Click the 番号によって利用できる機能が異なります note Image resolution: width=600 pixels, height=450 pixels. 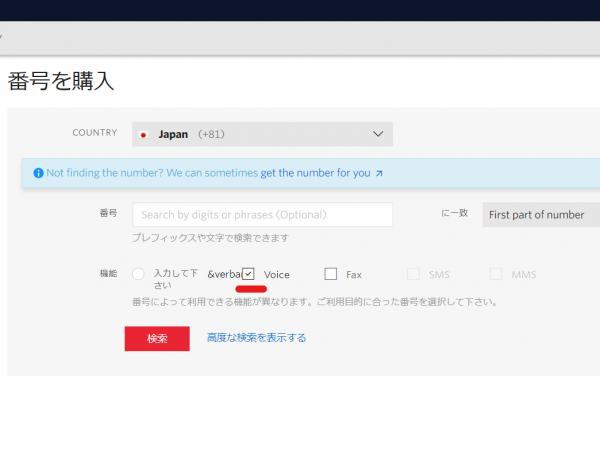(315, 302)
